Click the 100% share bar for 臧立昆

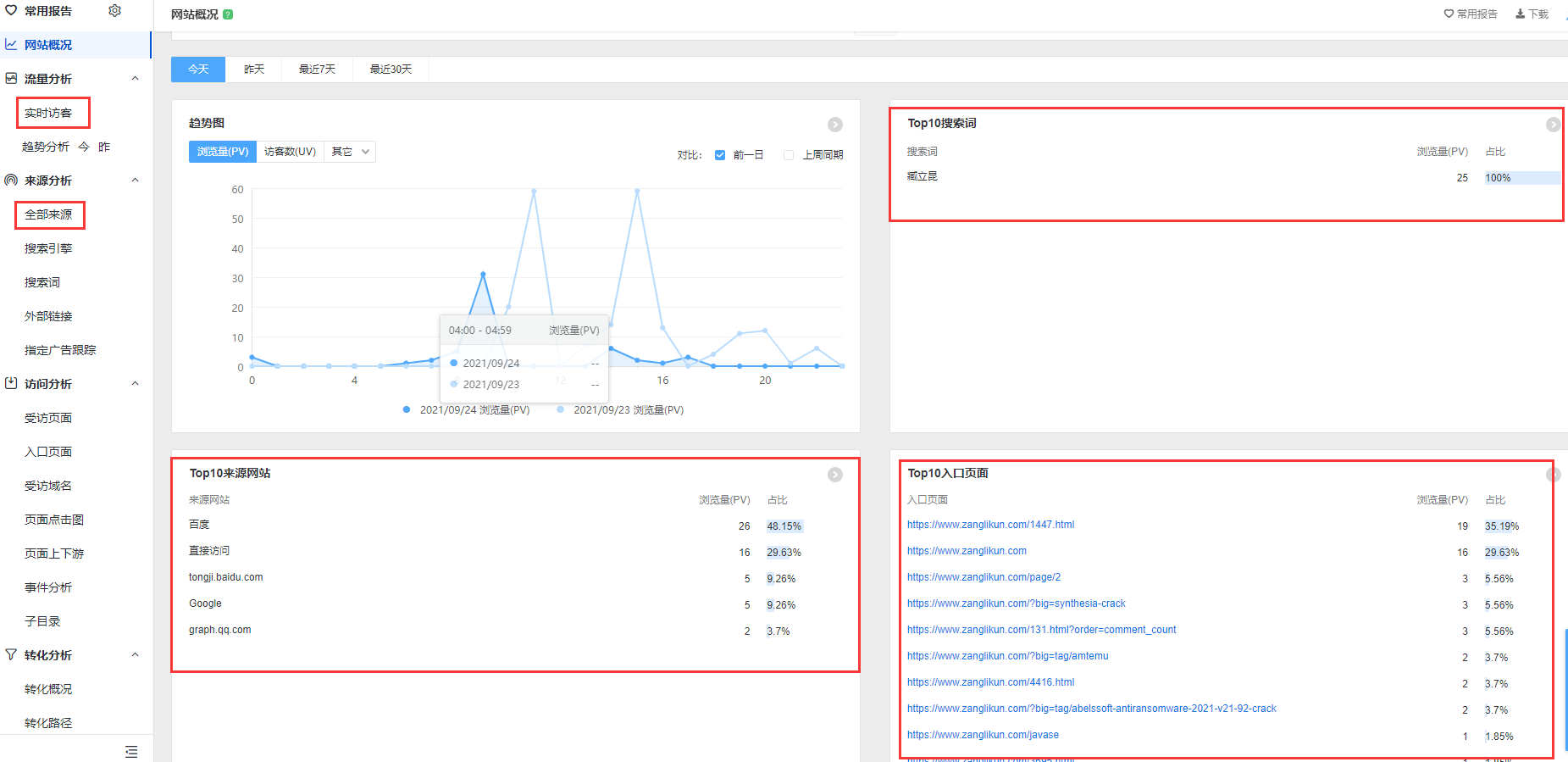click(x=1521, y=178)
